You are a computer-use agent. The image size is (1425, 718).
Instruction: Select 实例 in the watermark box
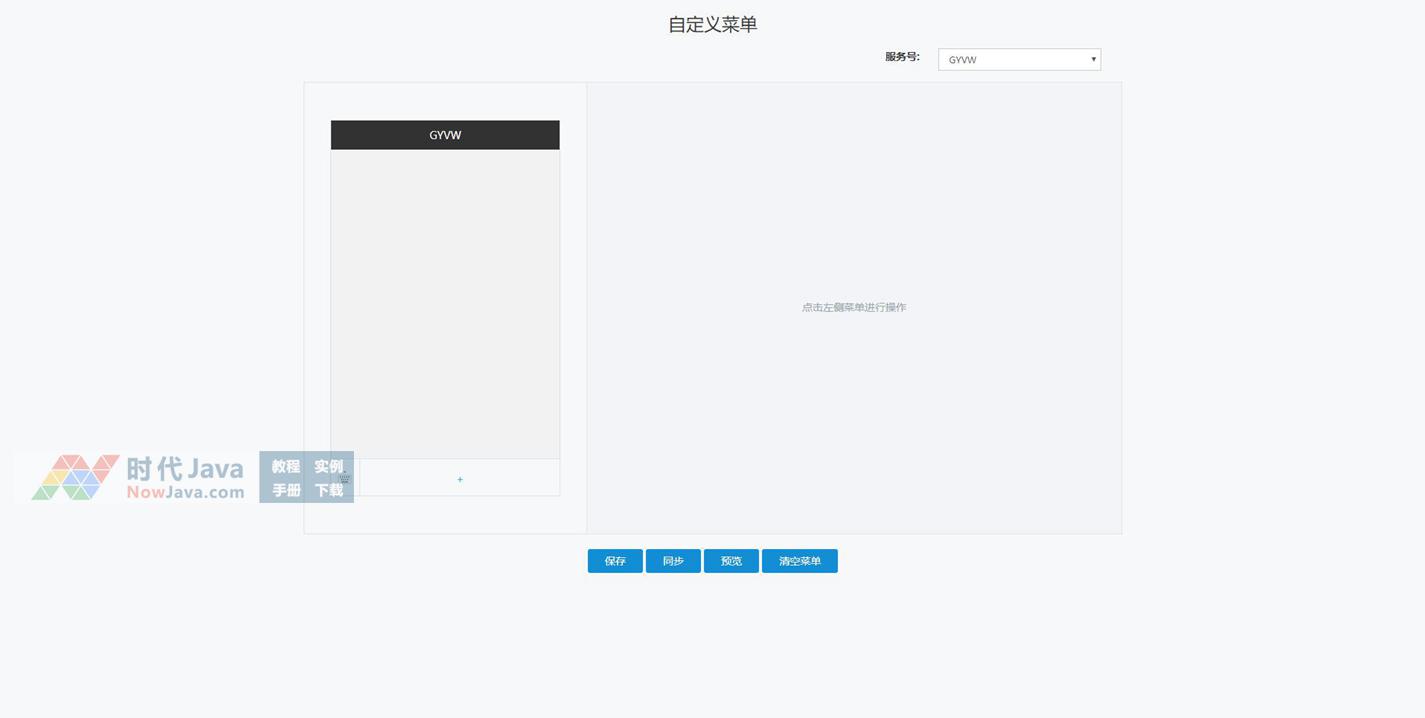coord(329,467)
